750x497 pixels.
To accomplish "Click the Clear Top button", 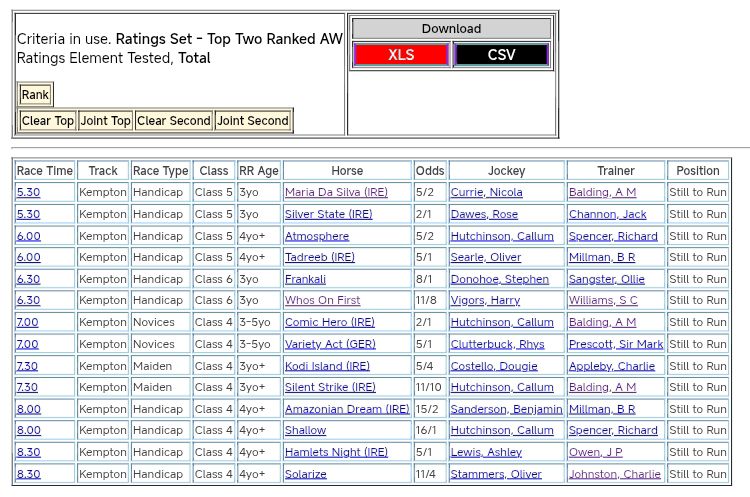I will [48, 121].
